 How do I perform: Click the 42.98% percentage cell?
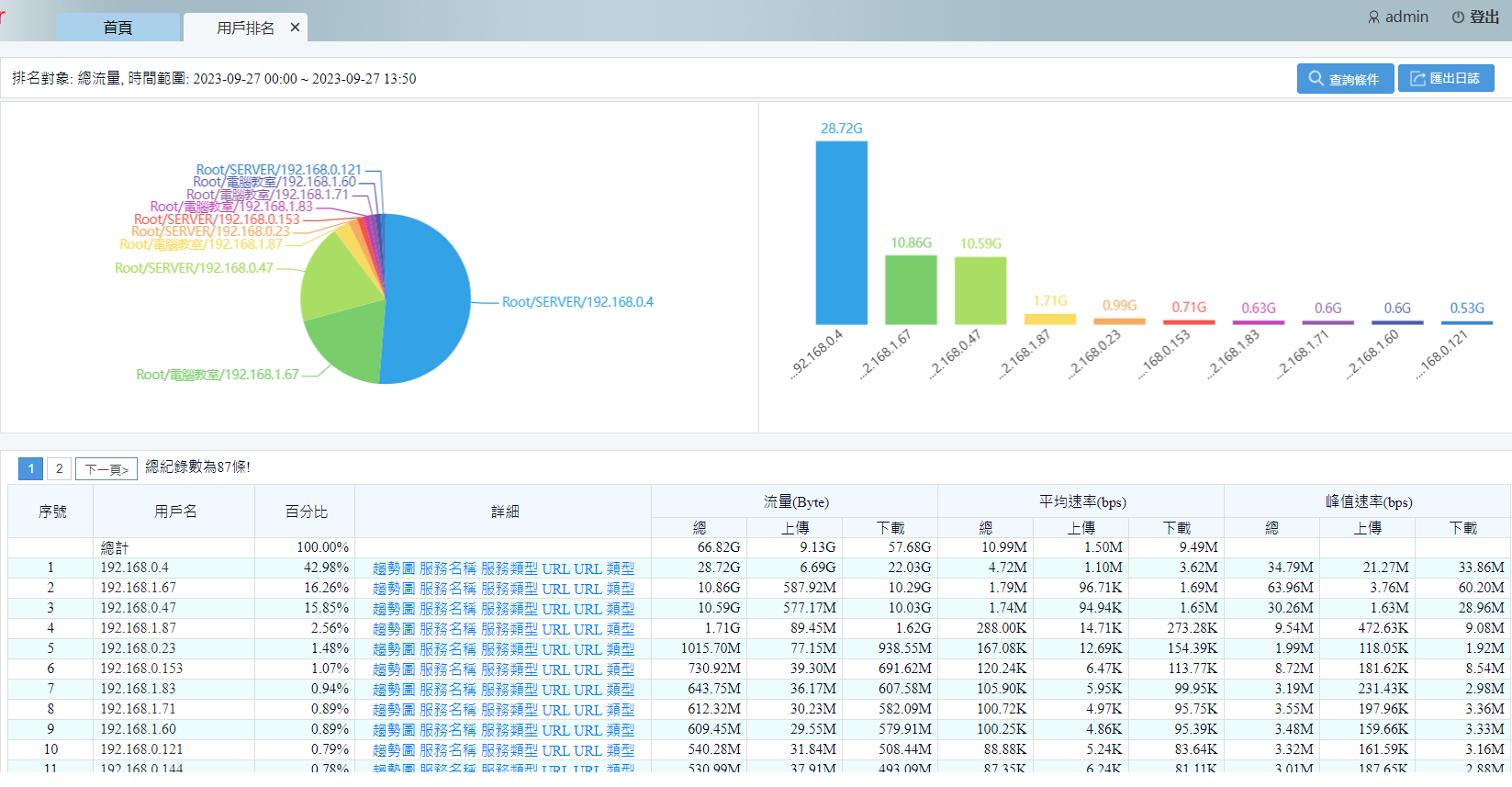click(x=306, y=568)
